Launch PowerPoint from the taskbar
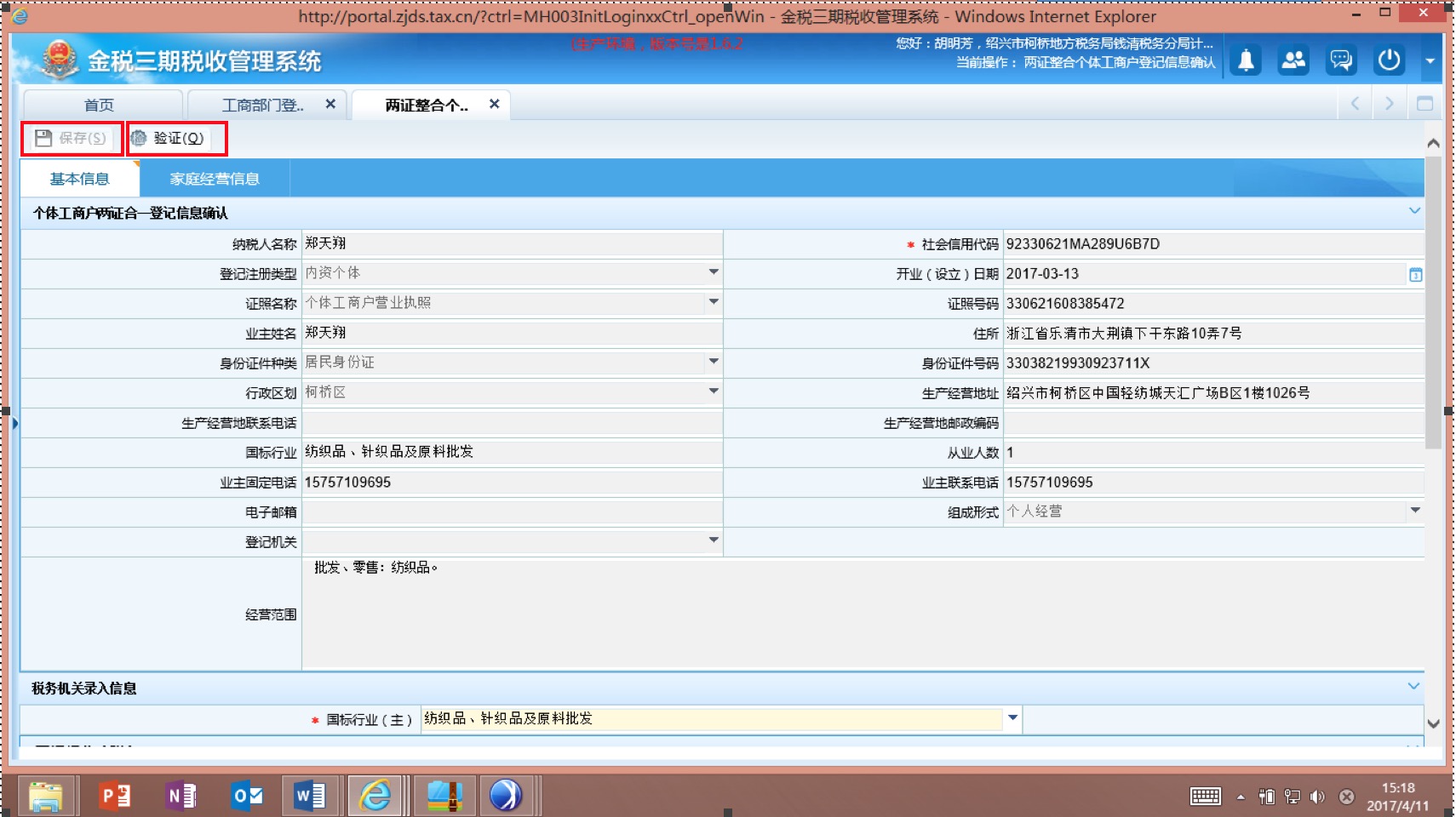Viewport: 1456px width, 817px height. pos(114,796)
